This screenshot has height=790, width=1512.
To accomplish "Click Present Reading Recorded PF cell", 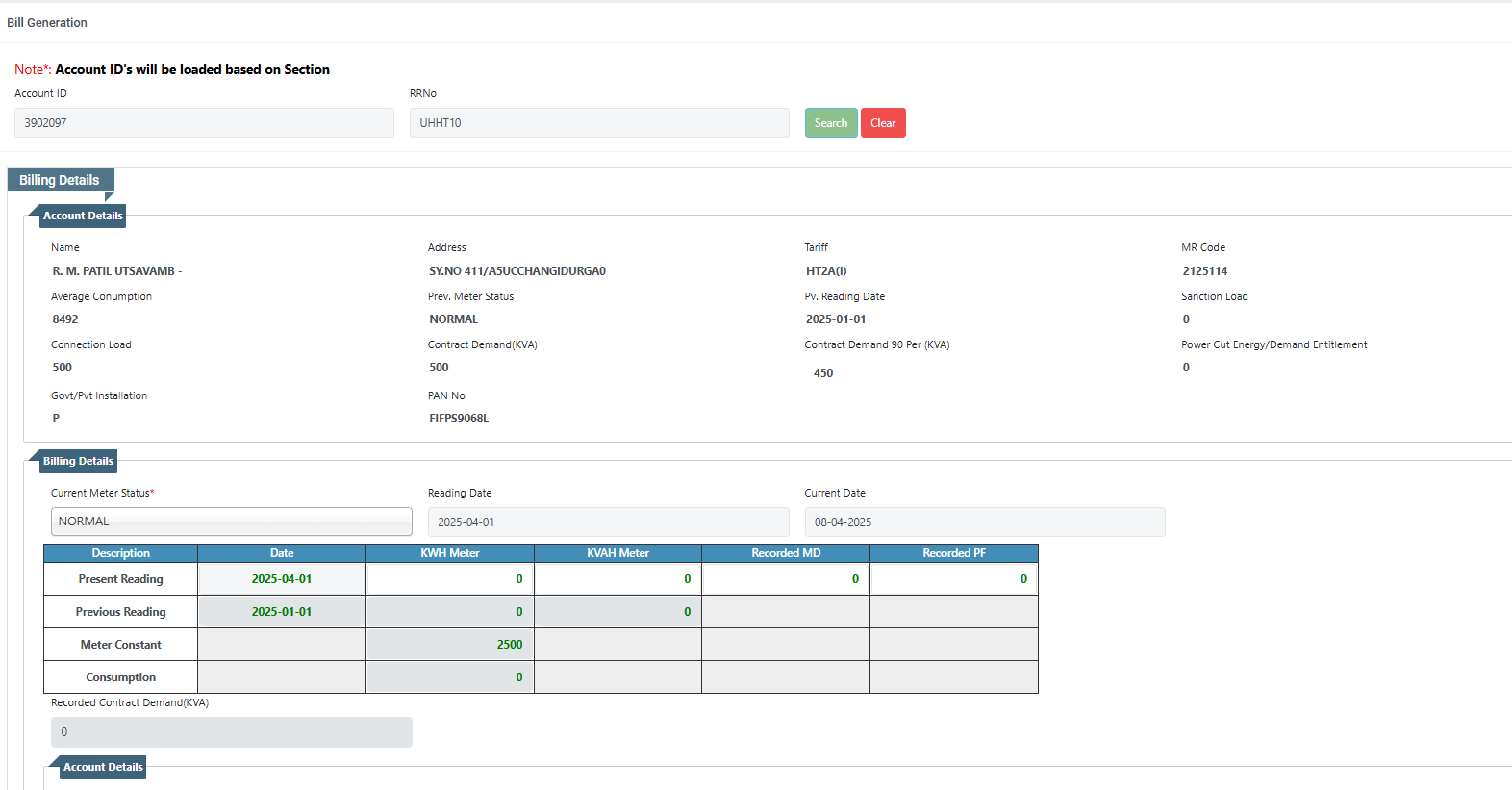I will click(953, 579).
